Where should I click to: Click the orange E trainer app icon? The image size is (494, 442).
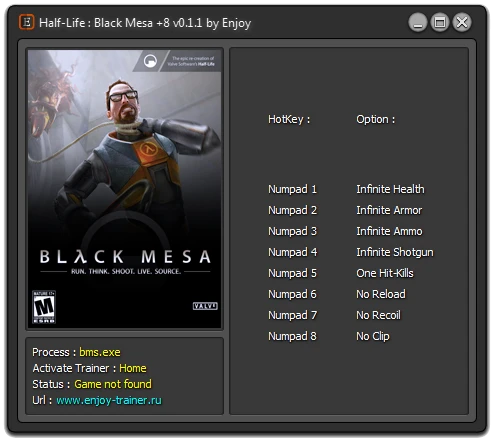click(x=26, y=22)
